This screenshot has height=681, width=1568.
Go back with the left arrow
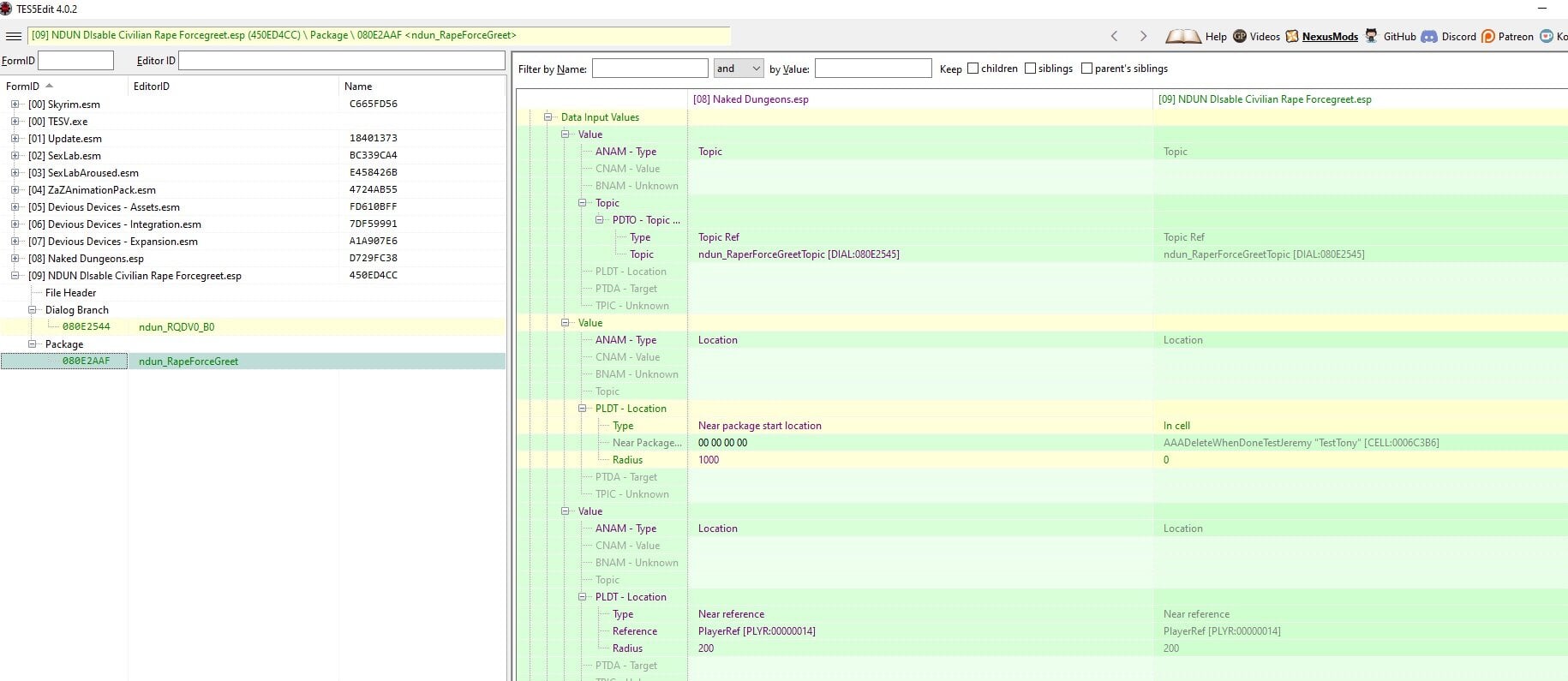[1114, 36]
